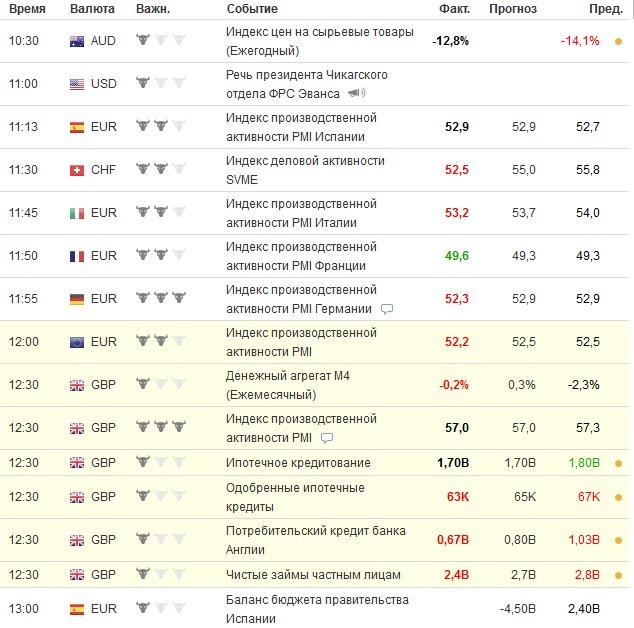
Task: Open Индекс производственной активности PMI Испании link
Action: pos(301,127)
